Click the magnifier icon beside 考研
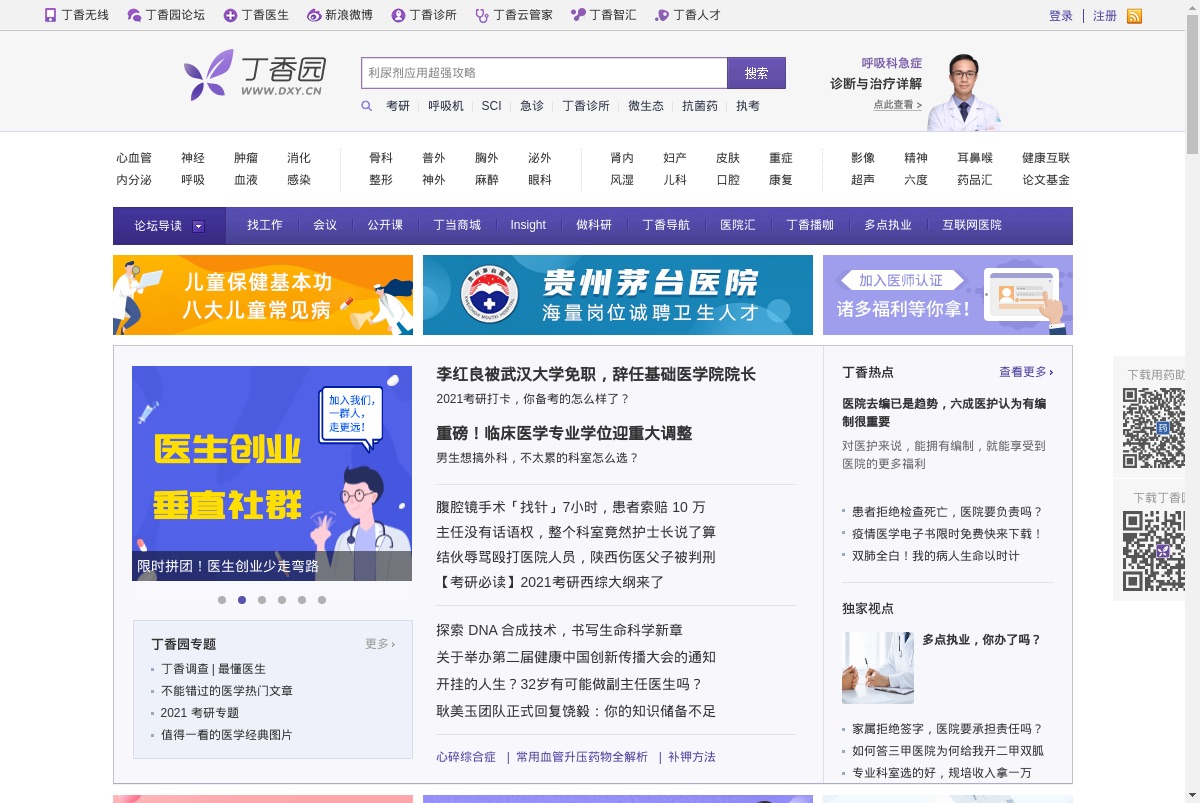The image size is (1200, 803). tap(367, 106)
